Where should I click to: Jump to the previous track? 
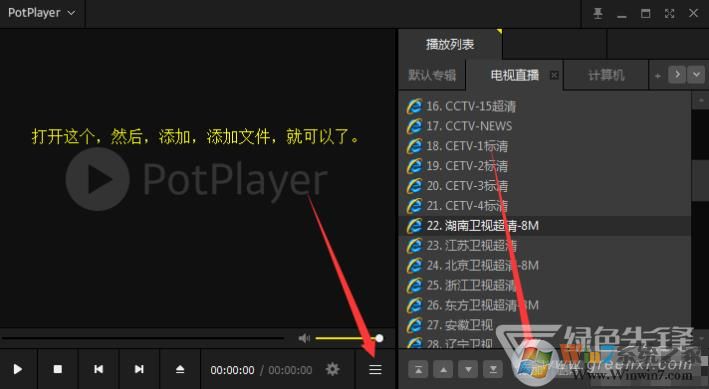pyautogui.click(x=98, y=369)
